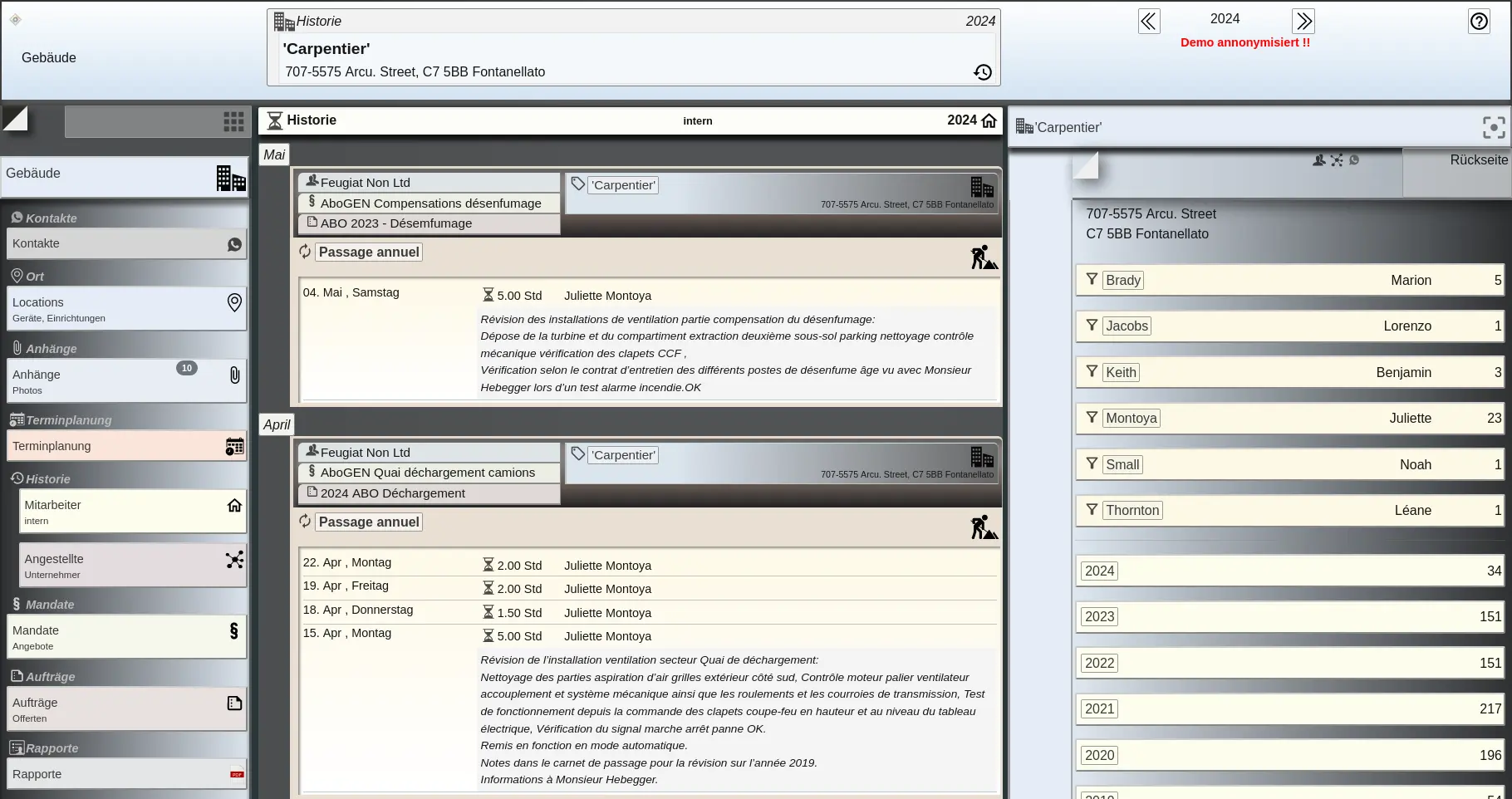Filter by employee Brady

click(1291, 281)
